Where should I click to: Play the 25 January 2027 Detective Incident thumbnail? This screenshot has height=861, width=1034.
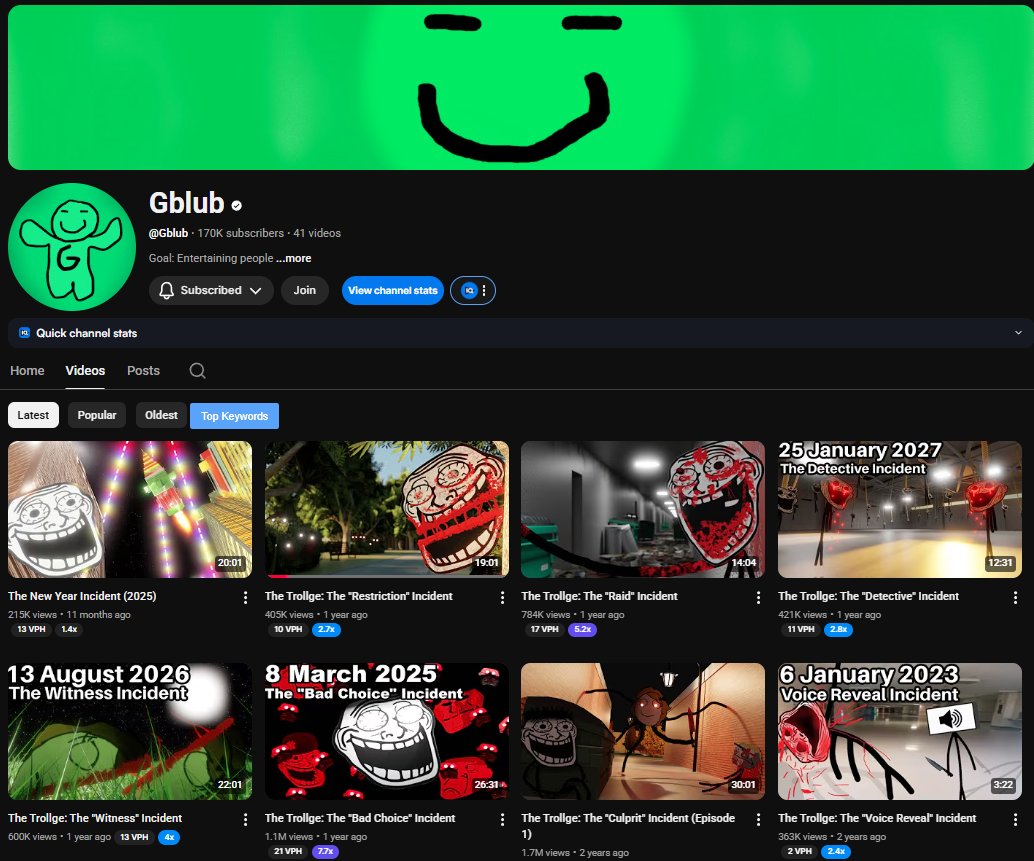click(x=899, y=510)
